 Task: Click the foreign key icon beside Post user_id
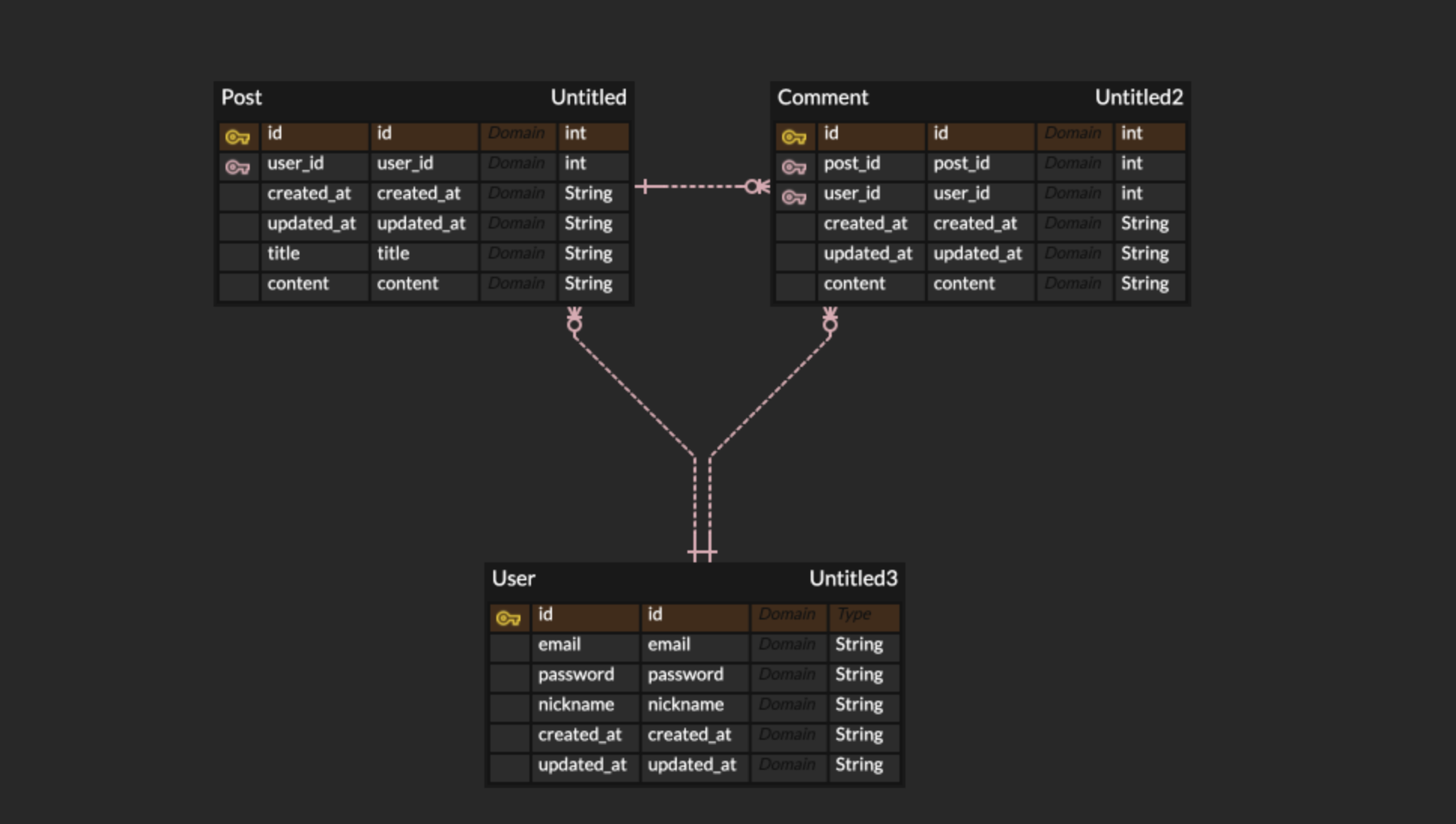pos(238,165)
